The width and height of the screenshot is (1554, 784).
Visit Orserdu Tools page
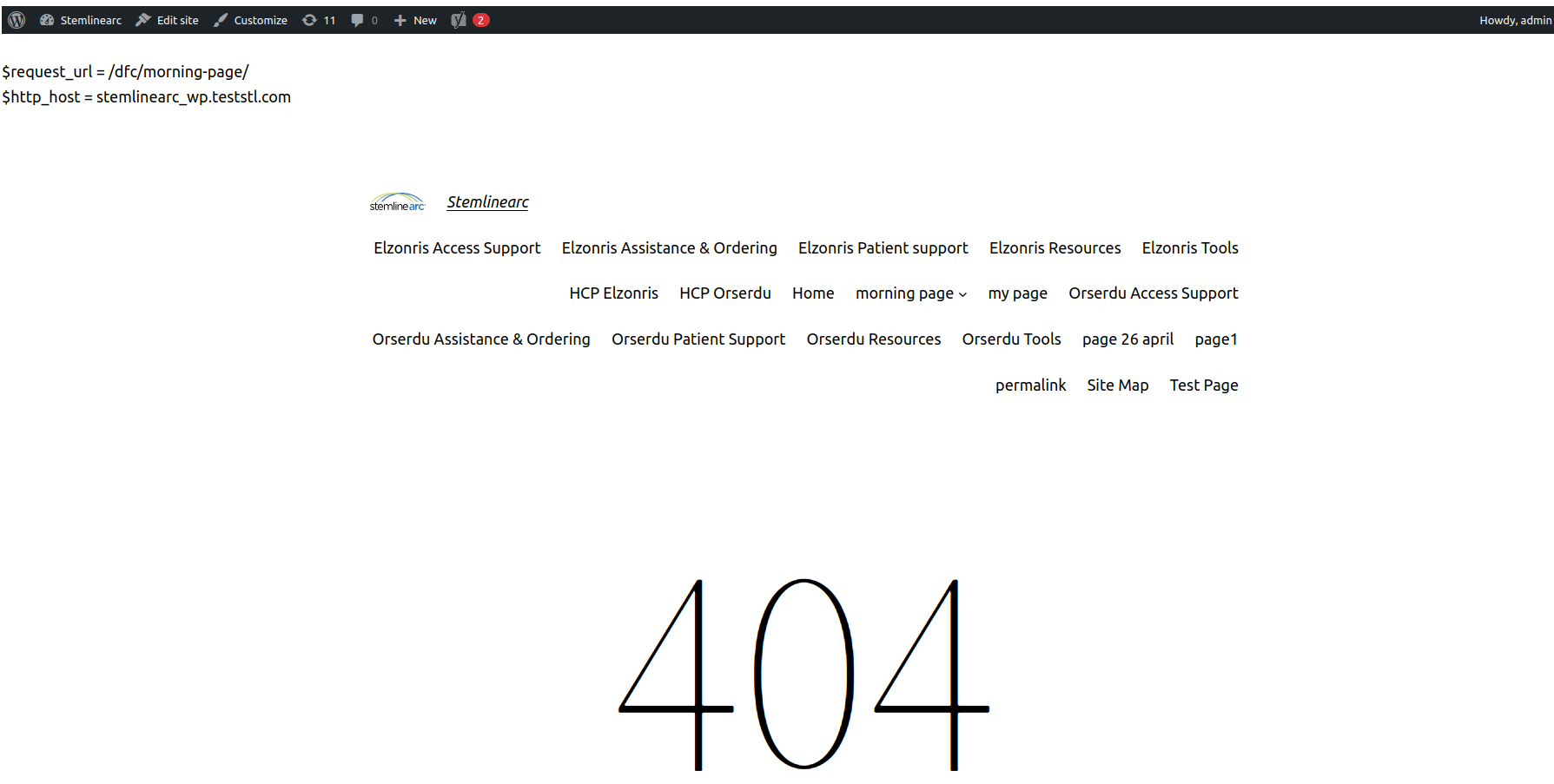pos(1011,339)
